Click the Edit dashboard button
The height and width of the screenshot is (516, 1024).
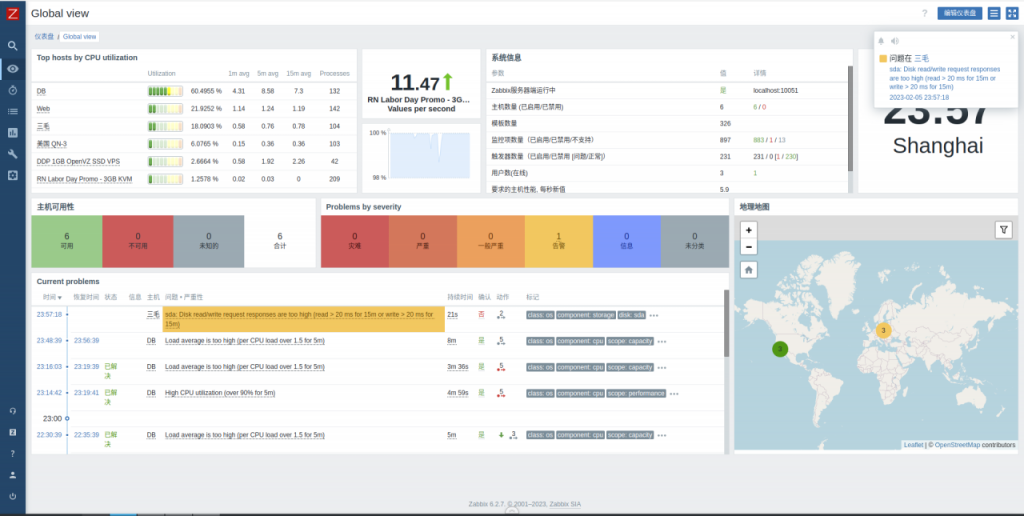tap(959, 13)
